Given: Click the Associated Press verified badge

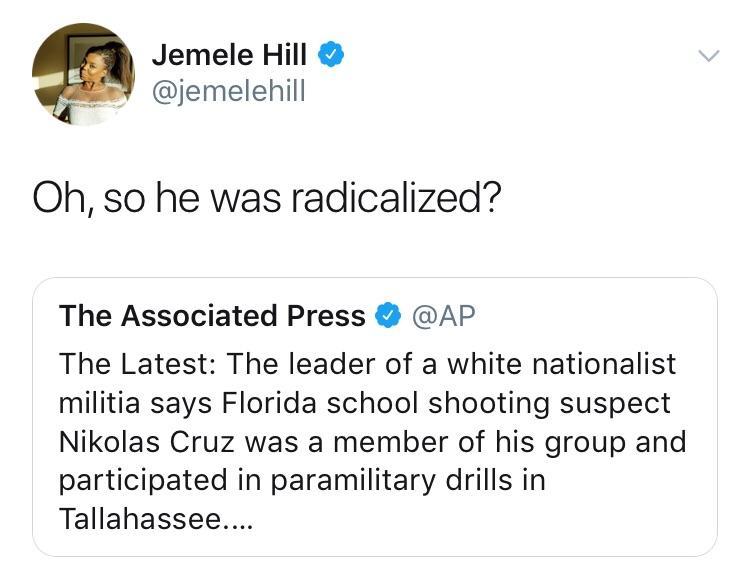Looking at the screenshot, I should tap(386, 317).
